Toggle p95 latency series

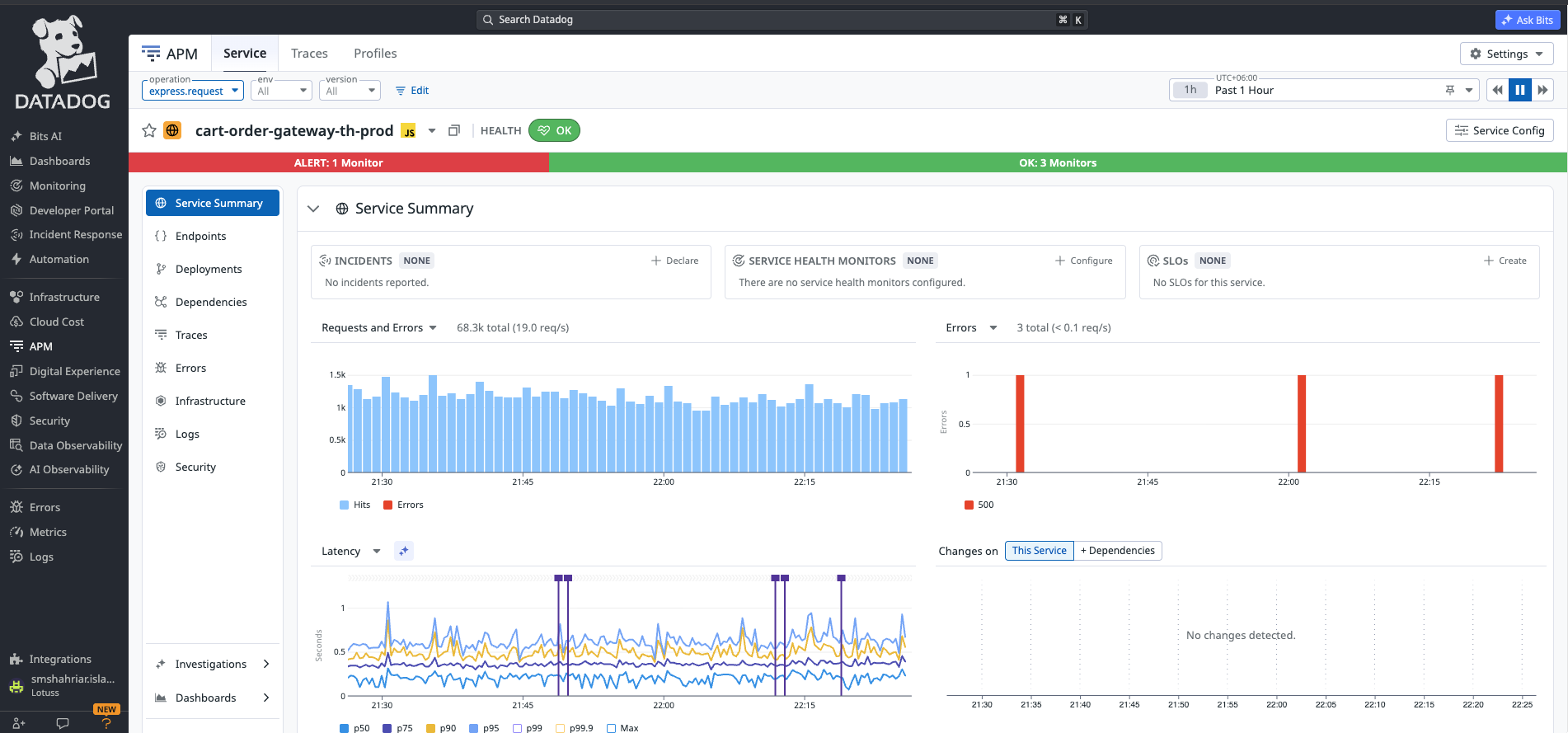tap(484, 728)
